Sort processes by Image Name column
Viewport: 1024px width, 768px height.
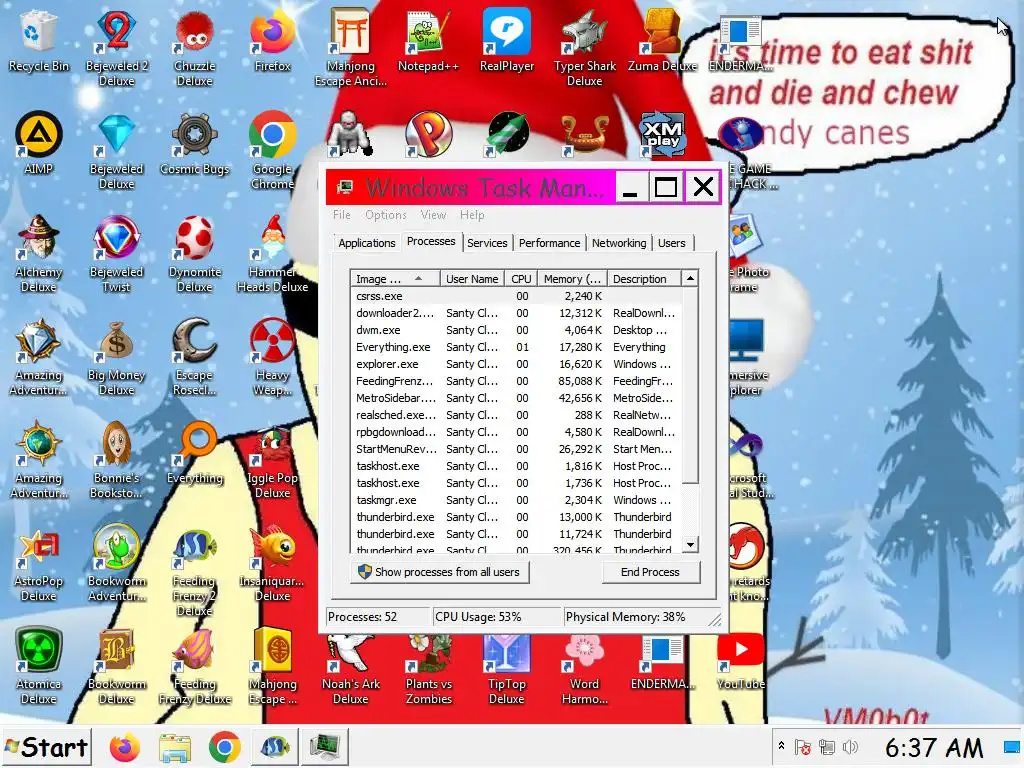pyautogui.click(x=394, y=279)
